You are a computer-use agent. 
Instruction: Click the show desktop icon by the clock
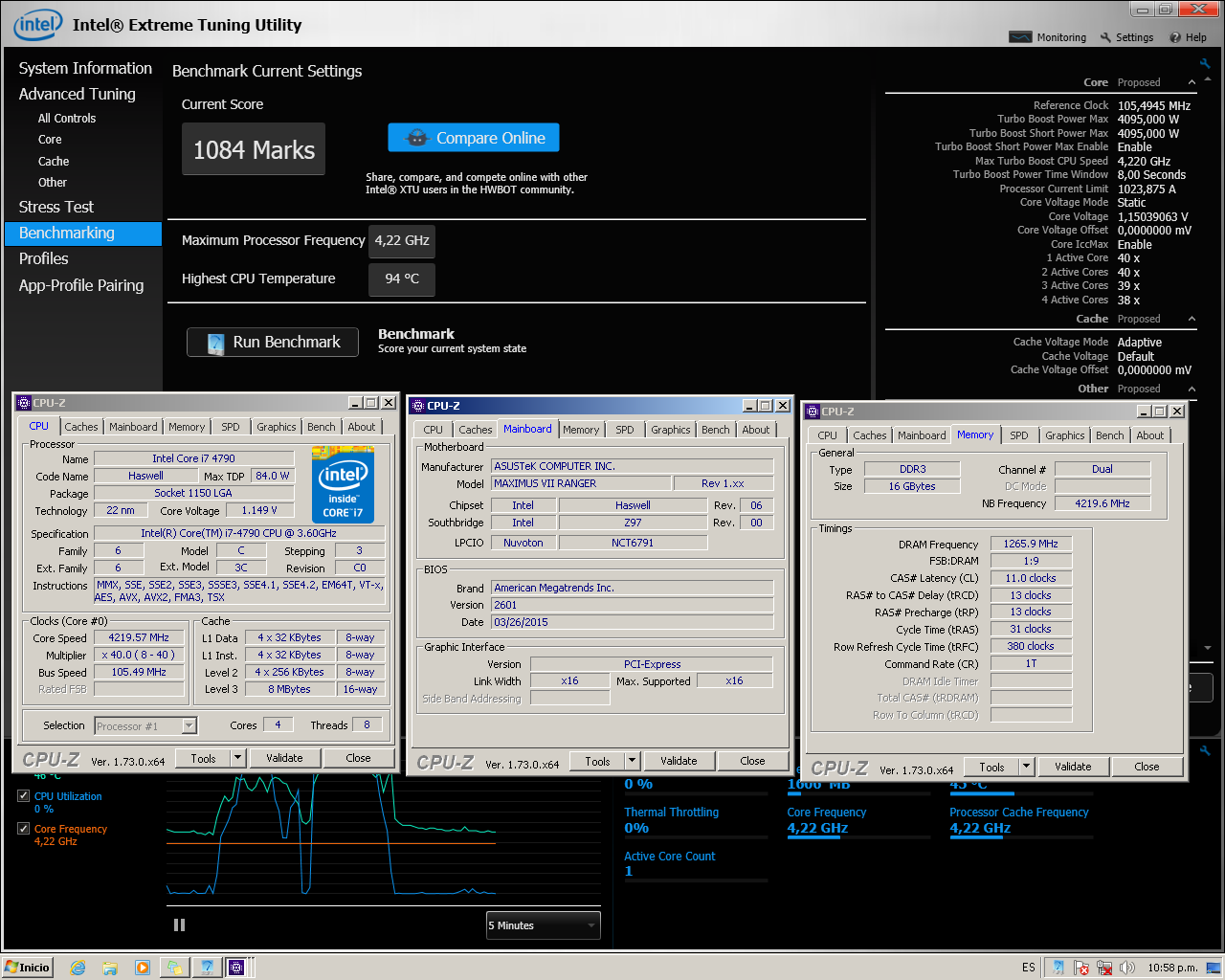pyautogui.click(x=1215, y=968)
